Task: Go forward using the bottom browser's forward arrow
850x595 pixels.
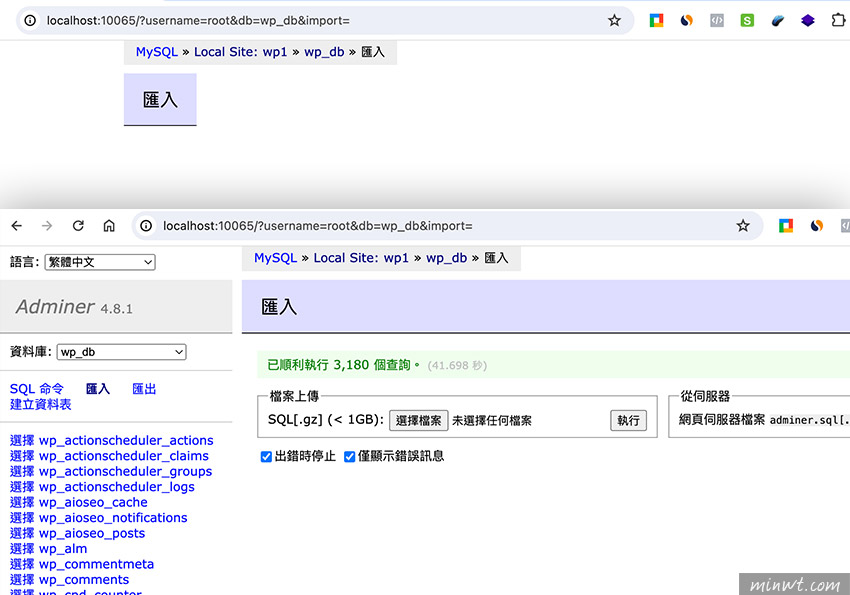Action: tap(47, 225)
